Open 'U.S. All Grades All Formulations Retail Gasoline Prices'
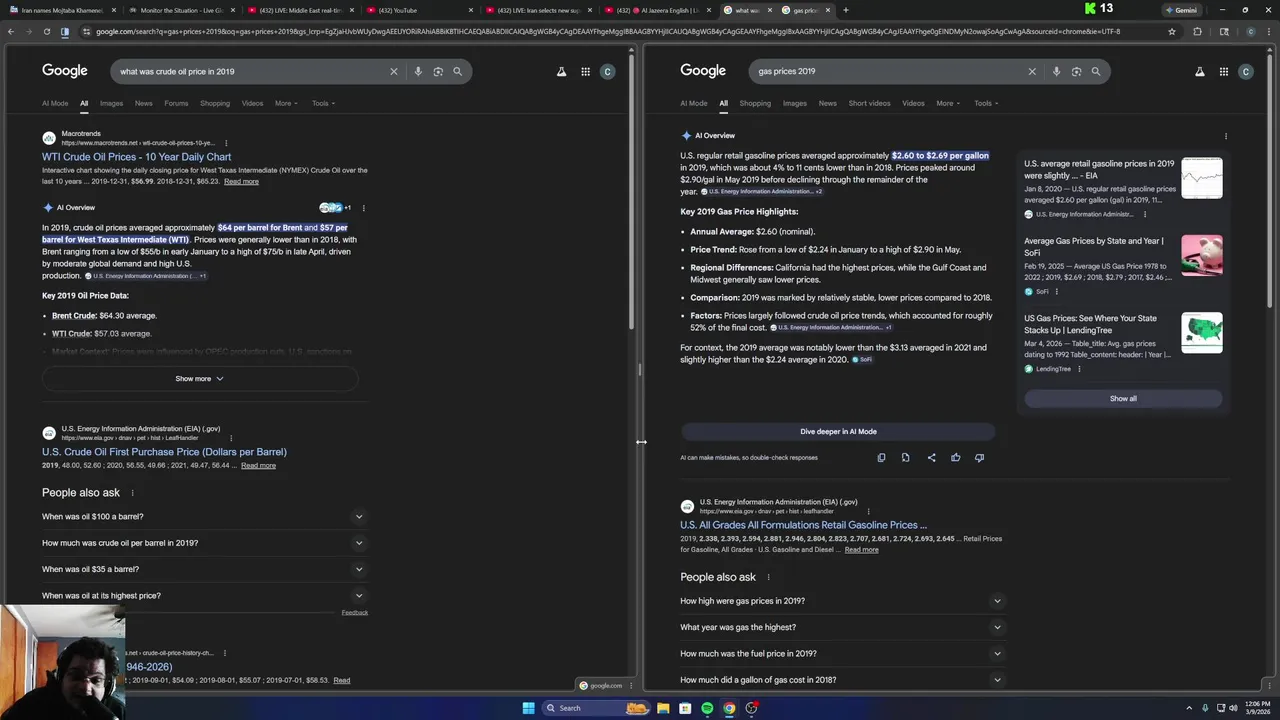The width and height of the screenshot is (1280, 720). [x=803, y=525]
